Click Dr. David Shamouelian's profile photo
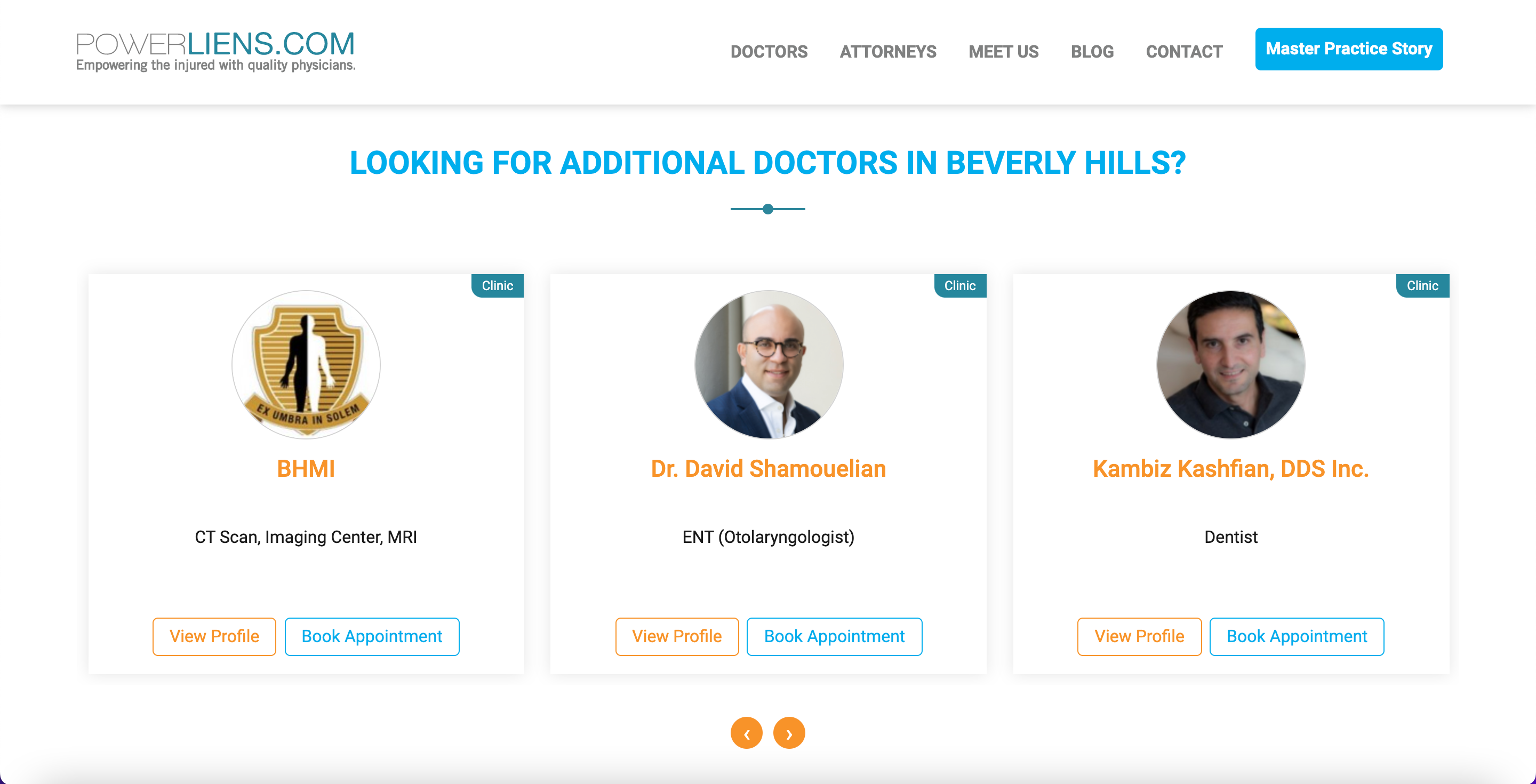The image size is (1536, 784). click(x=769, y=364)
